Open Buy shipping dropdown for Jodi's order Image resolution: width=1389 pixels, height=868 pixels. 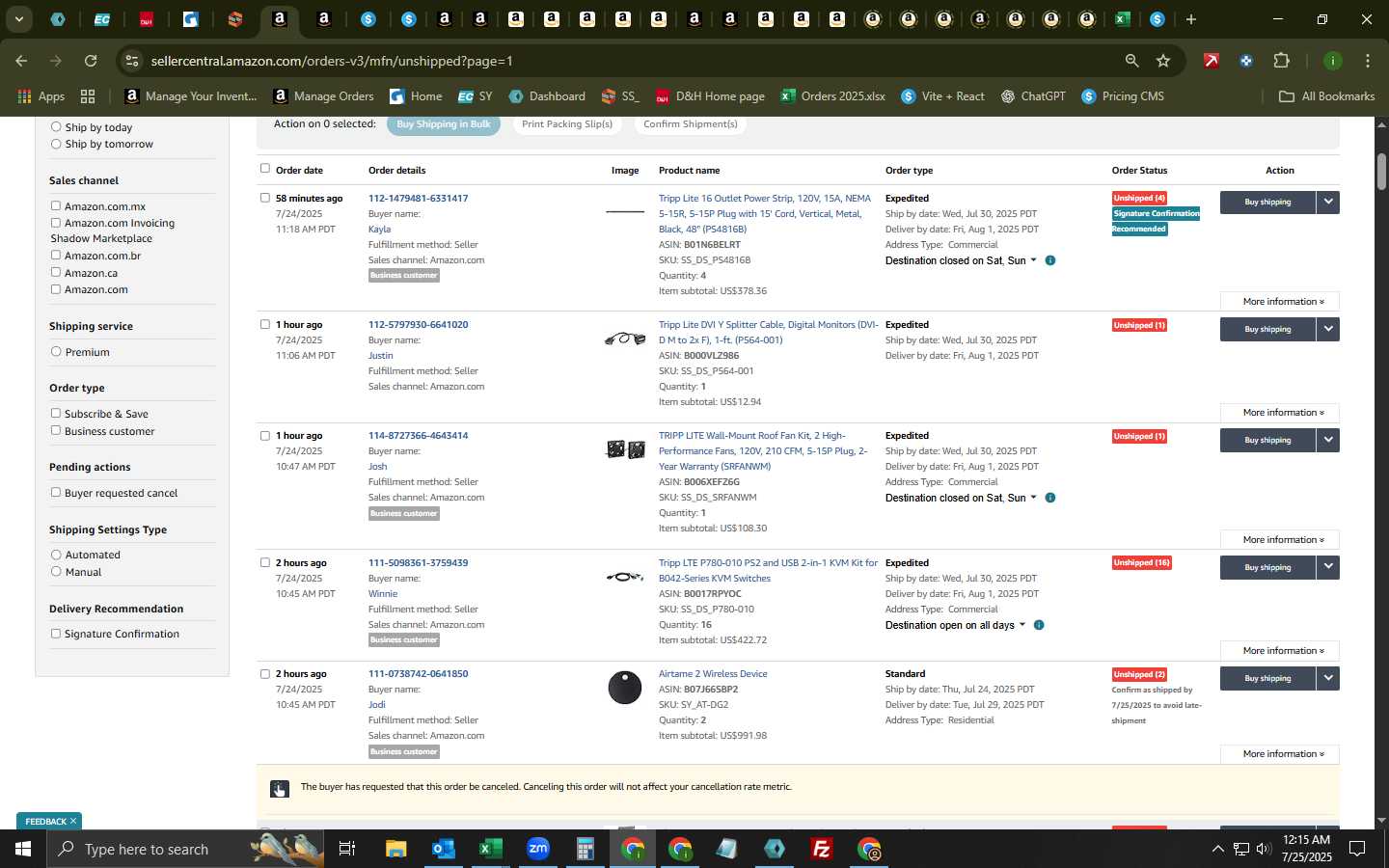(1328, 678)
